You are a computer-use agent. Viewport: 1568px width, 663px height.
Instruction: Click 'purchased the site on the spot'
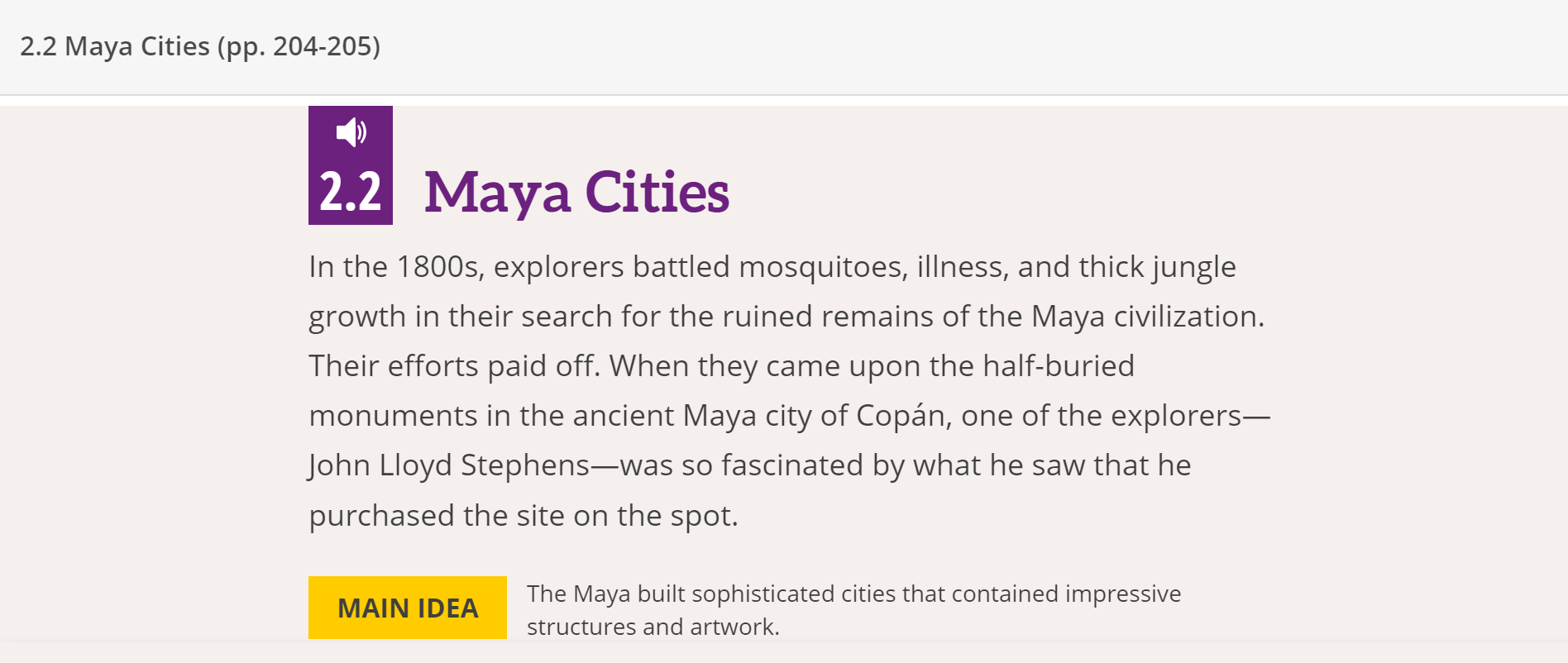click(523, 516)
